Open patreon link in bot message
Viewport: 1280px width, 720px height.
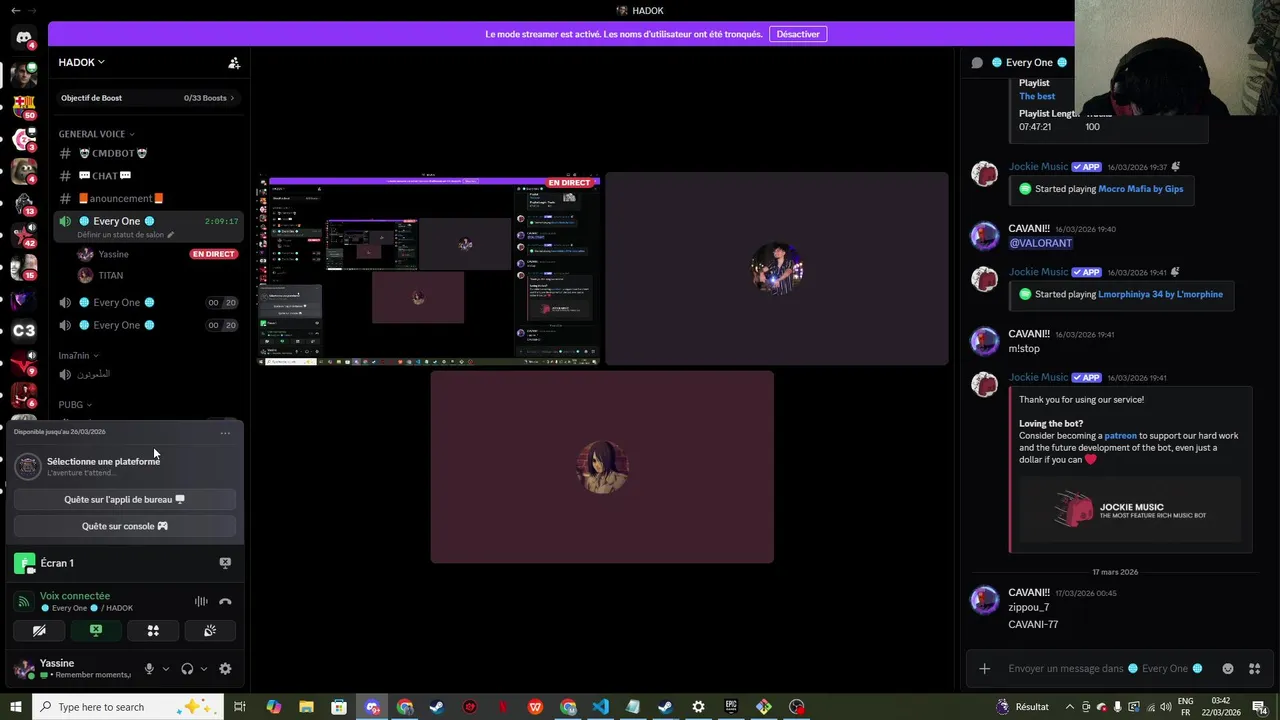(x=1120, y=436)
